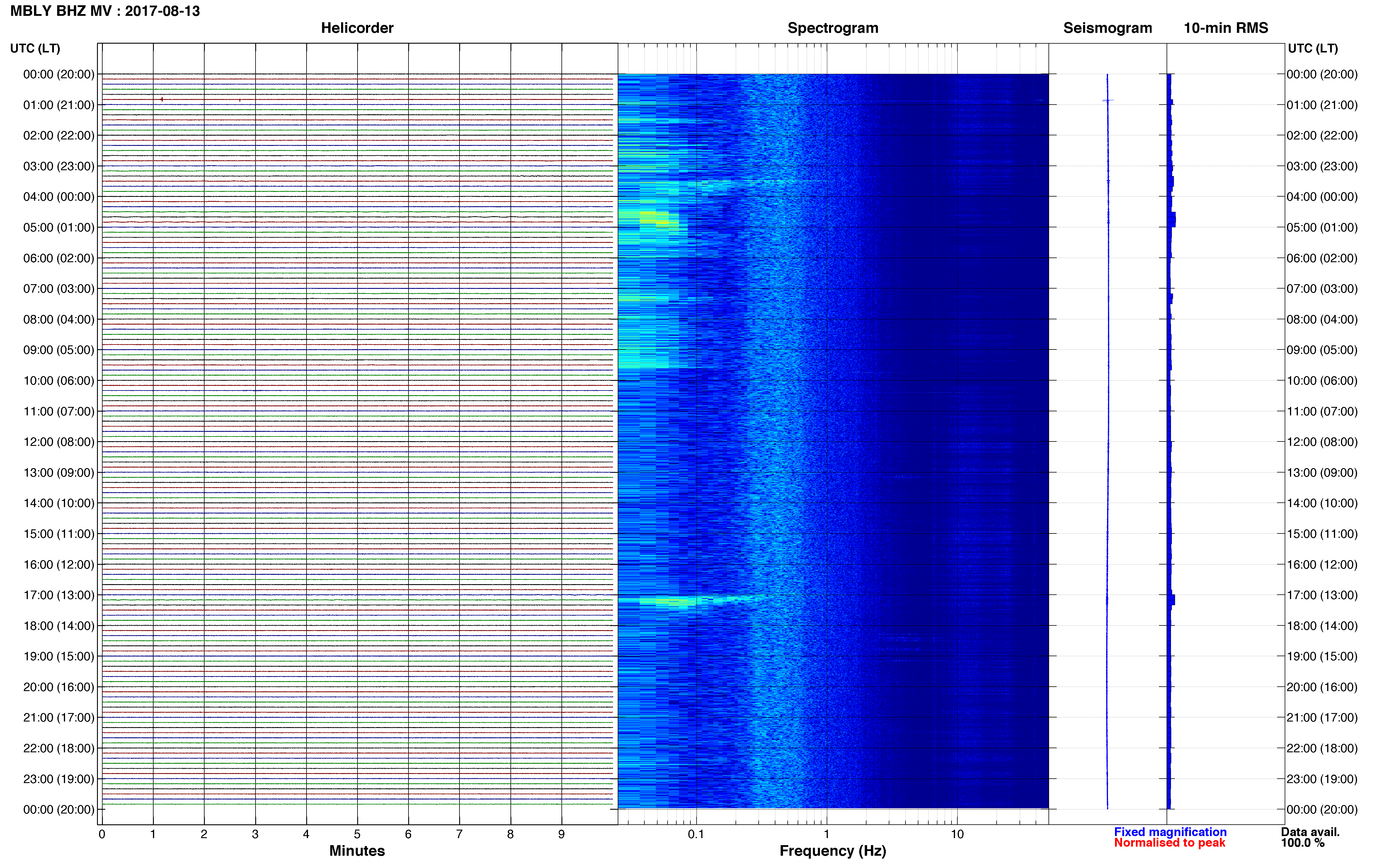Click the 'Data avail.' label
The image size is (1389, 868).
point(1310,832)
